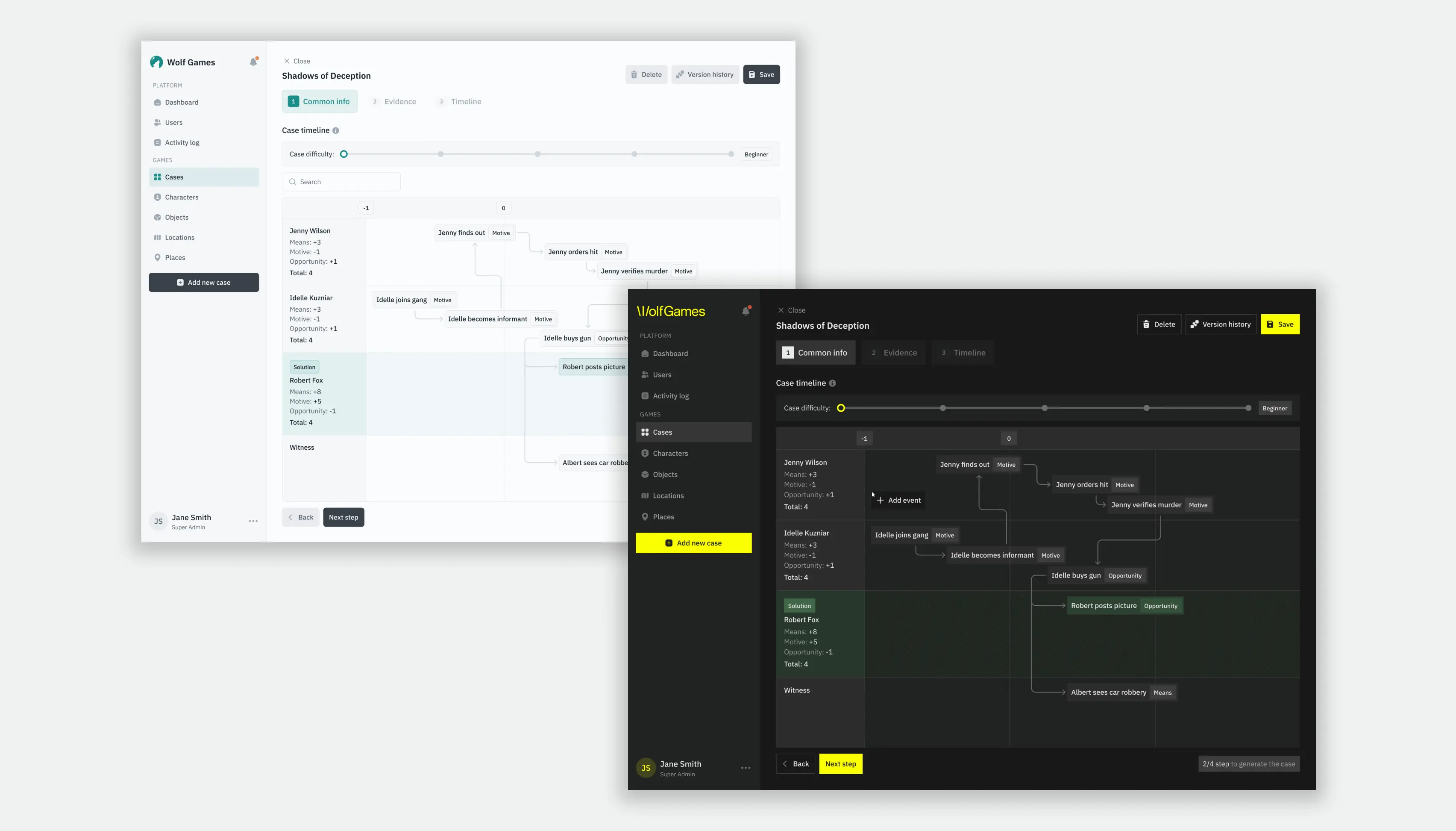Screen dimensions: 1456x831
Task: Switch to Common info tab in dark window
Action: click(816, 353)
